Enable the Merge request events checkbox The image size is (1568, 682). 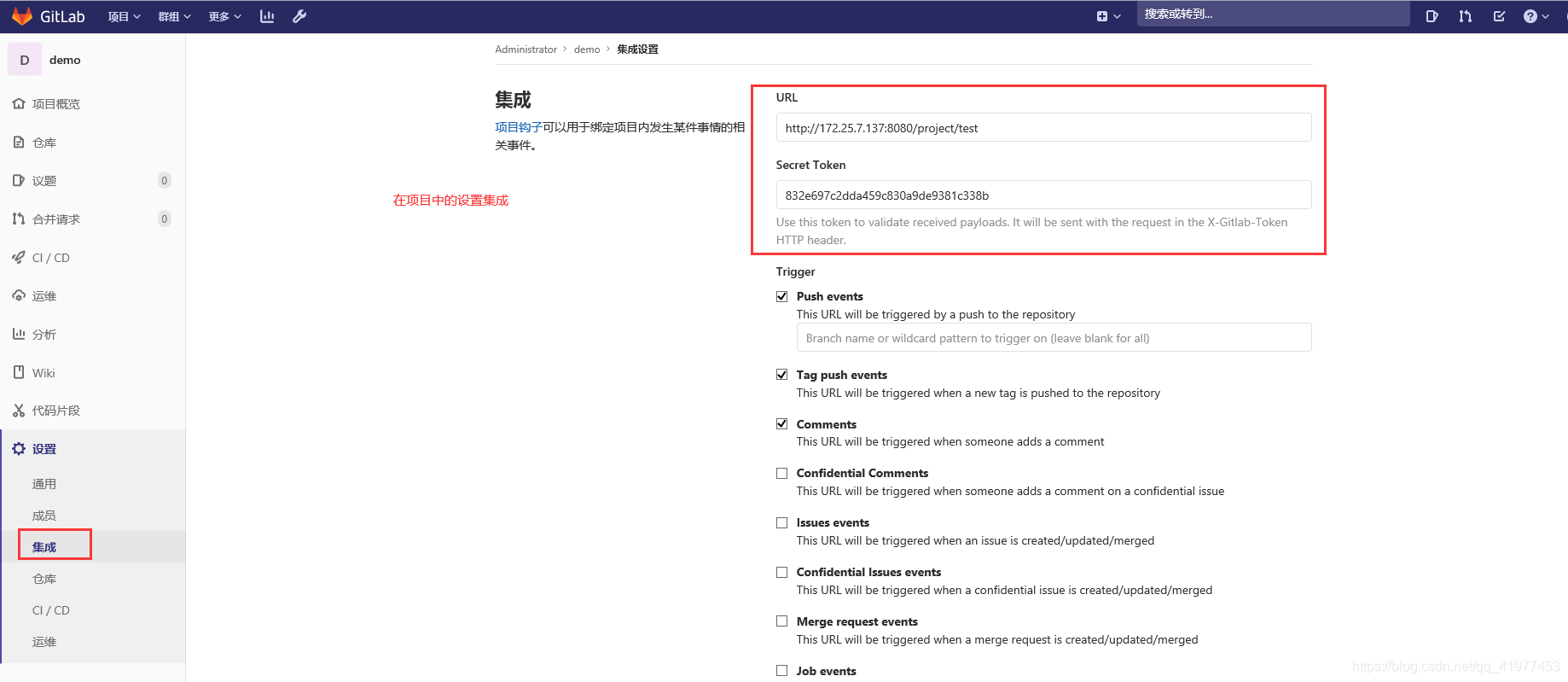[x=781, y=621]
